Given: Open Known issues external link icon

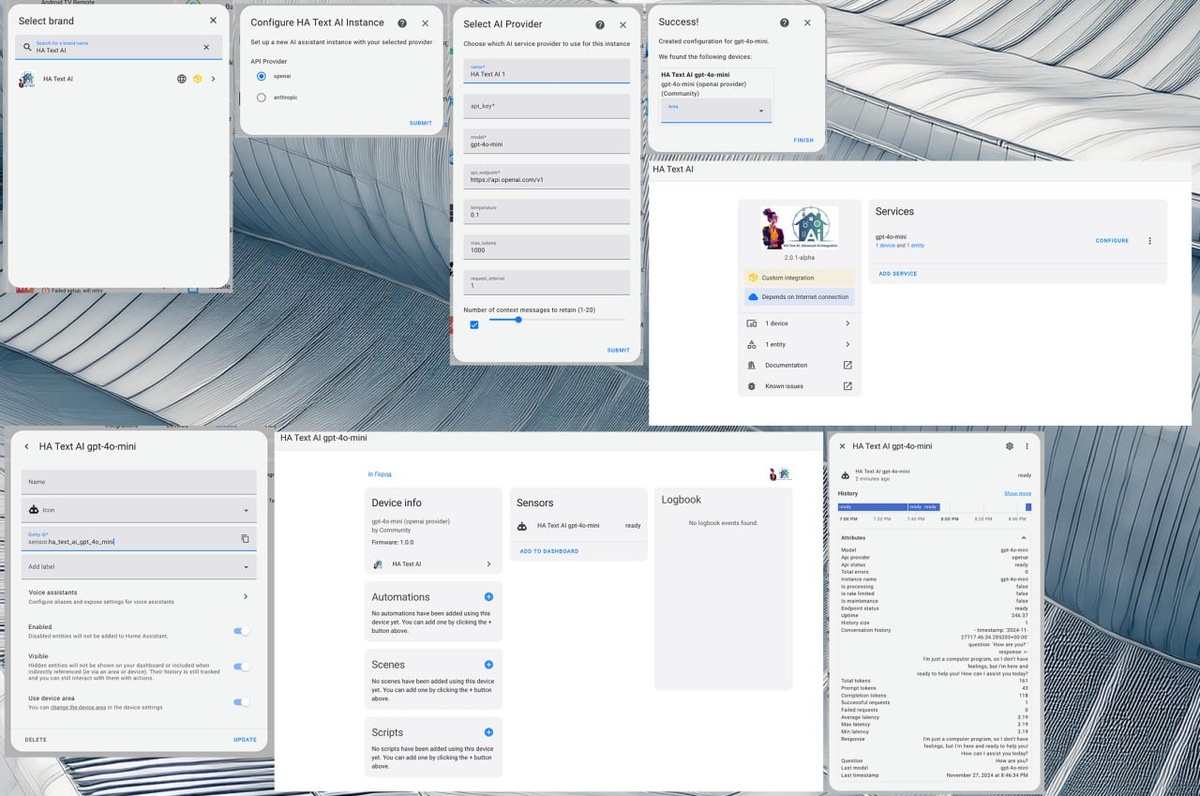Looking at the screenshot, I should pyautogui.click(x=847, y=386).
